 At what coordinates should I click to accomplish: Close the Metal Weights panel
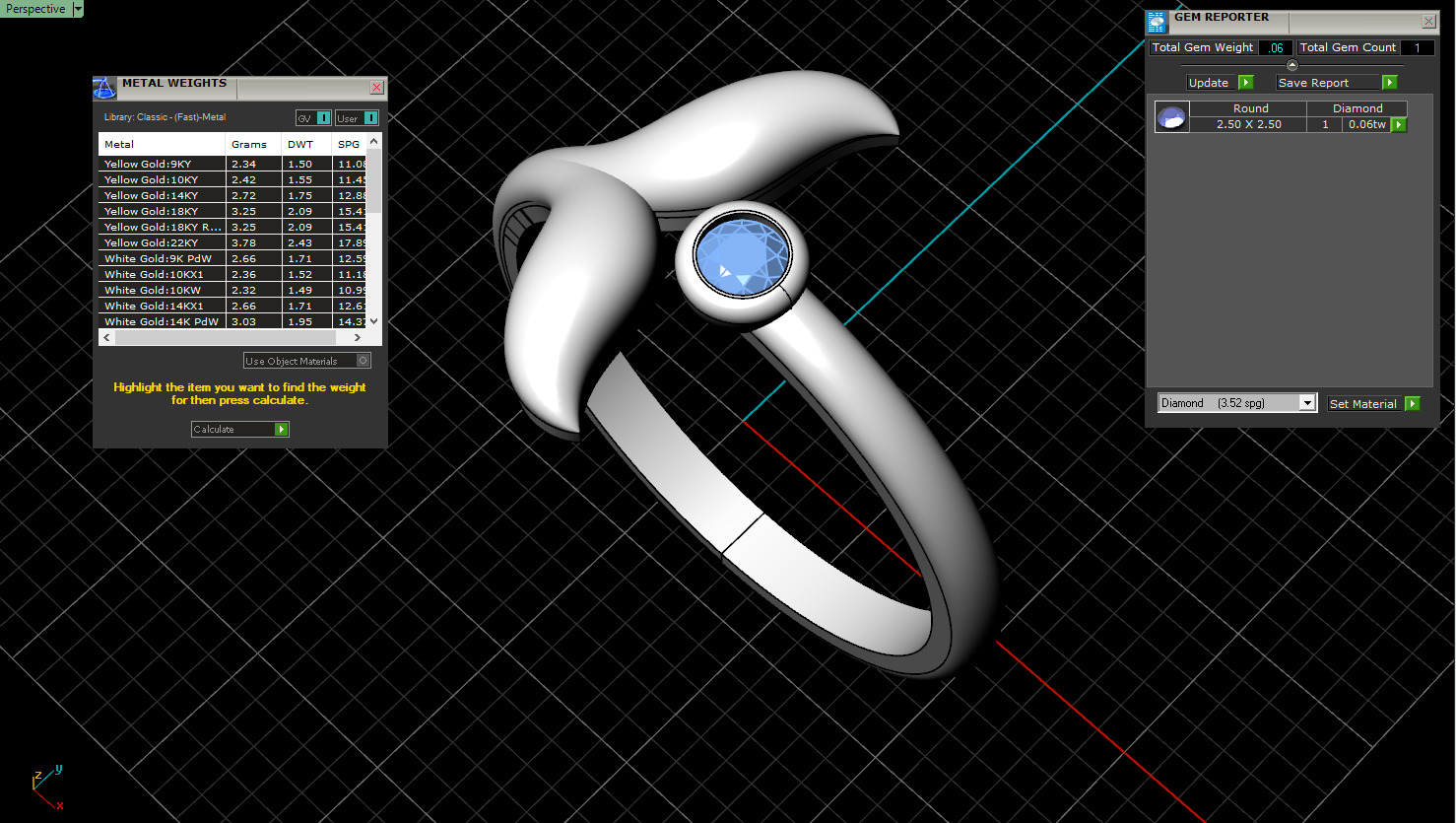(376, 88)
